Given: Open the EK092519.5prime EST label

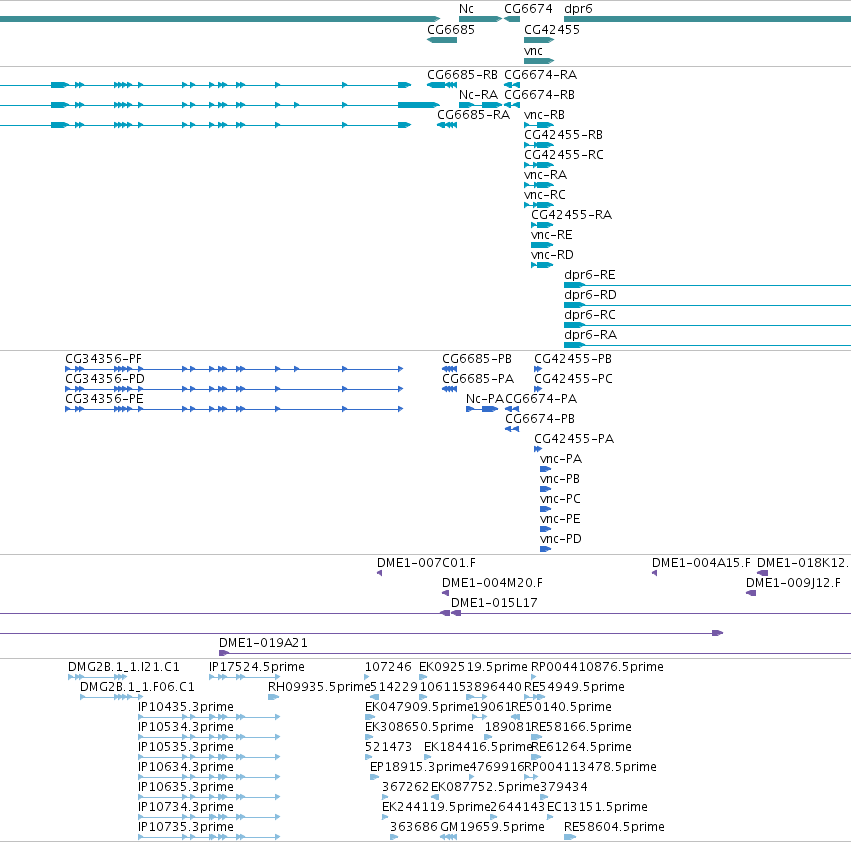Looking at the screenshot, I should pos(473,667).
